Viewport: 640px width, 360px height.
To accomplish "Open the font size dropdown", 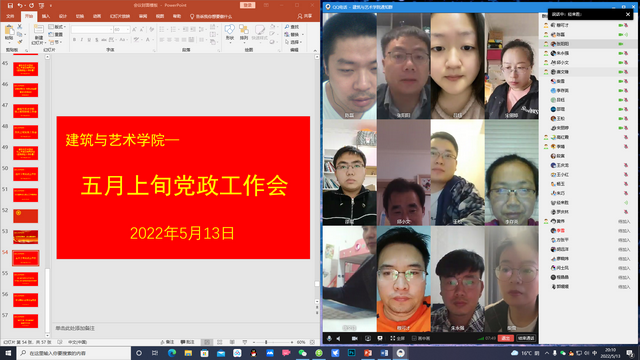I will [x=122, y=30].
